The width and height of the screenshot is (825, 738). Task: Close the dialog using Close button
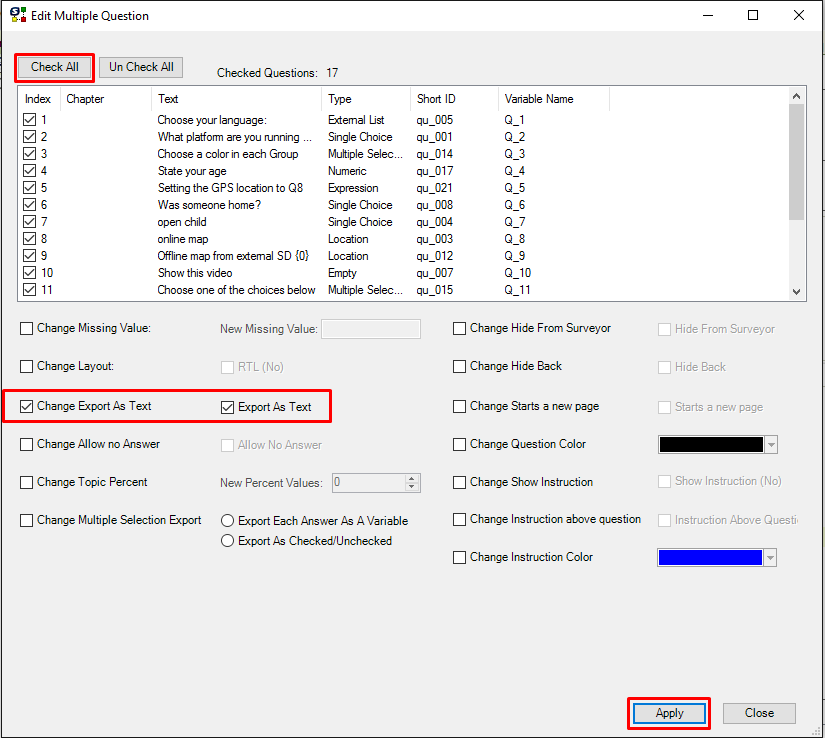[759, 713]
